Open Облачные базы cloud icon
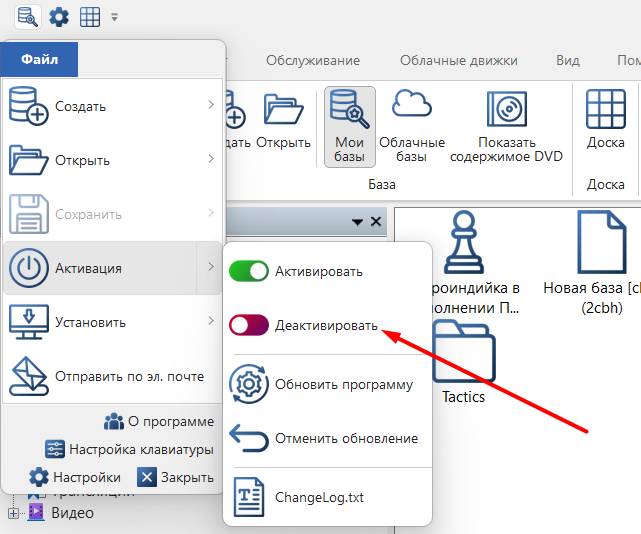This screenshot has height=534, width=641. [x=411, y=108]
